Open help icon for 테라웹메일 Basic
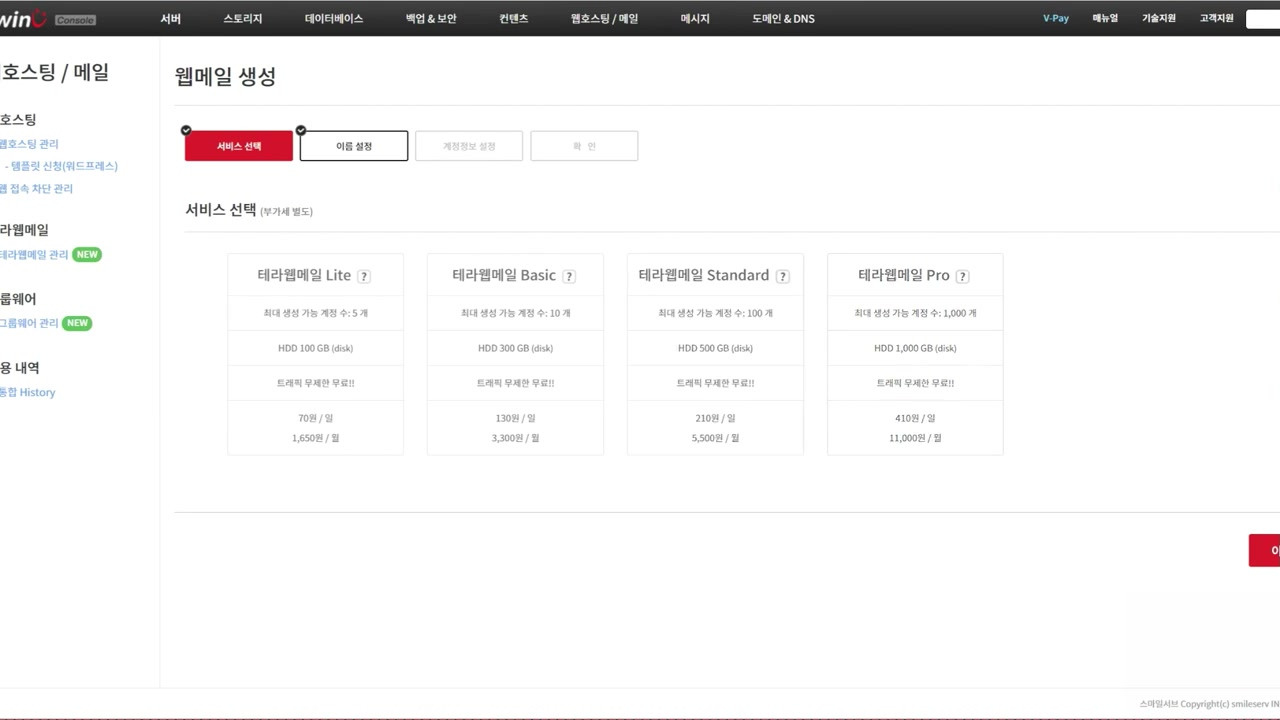 [x=569, y=277]
